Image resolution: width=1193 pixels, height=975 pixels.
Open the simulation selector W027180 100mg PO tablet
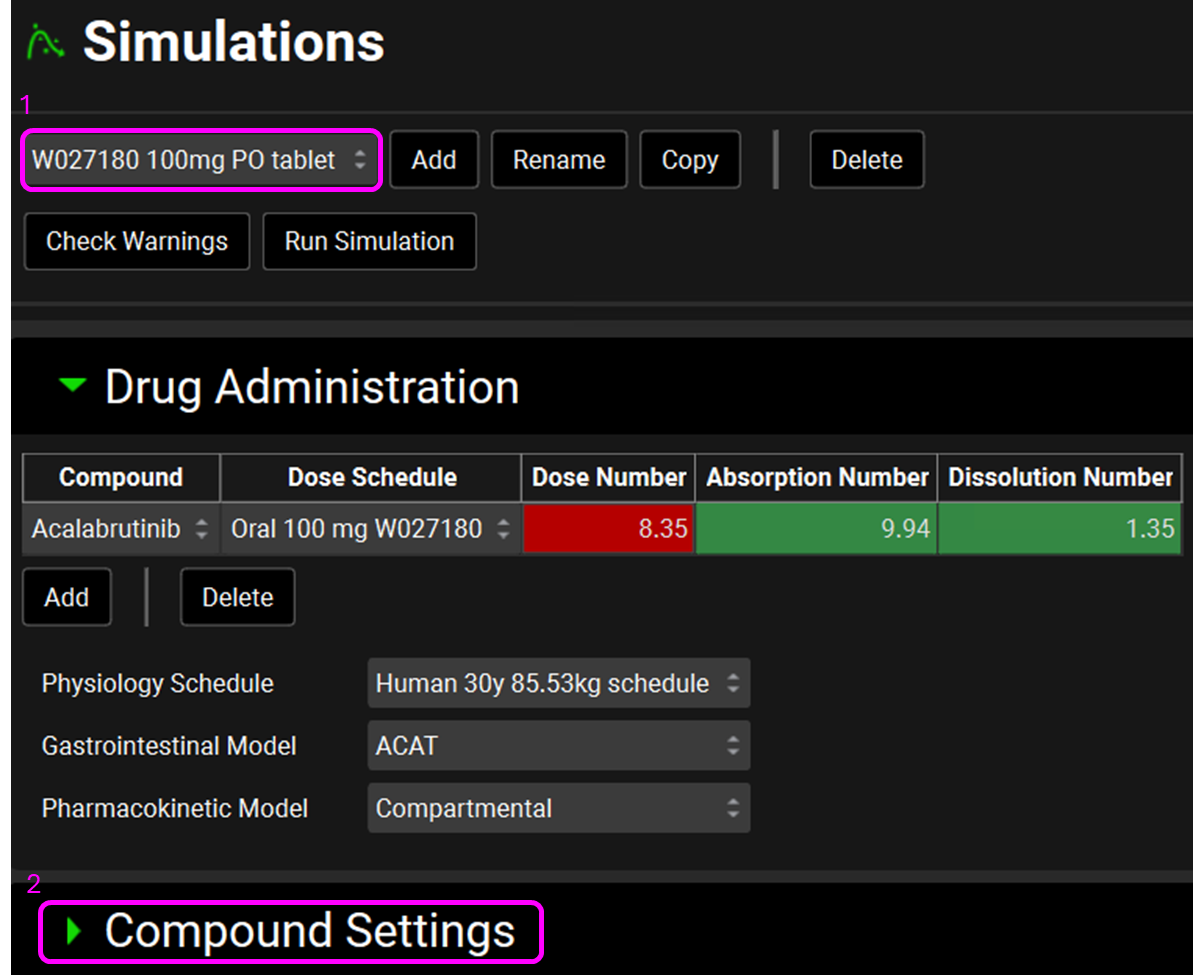[200, 160]
